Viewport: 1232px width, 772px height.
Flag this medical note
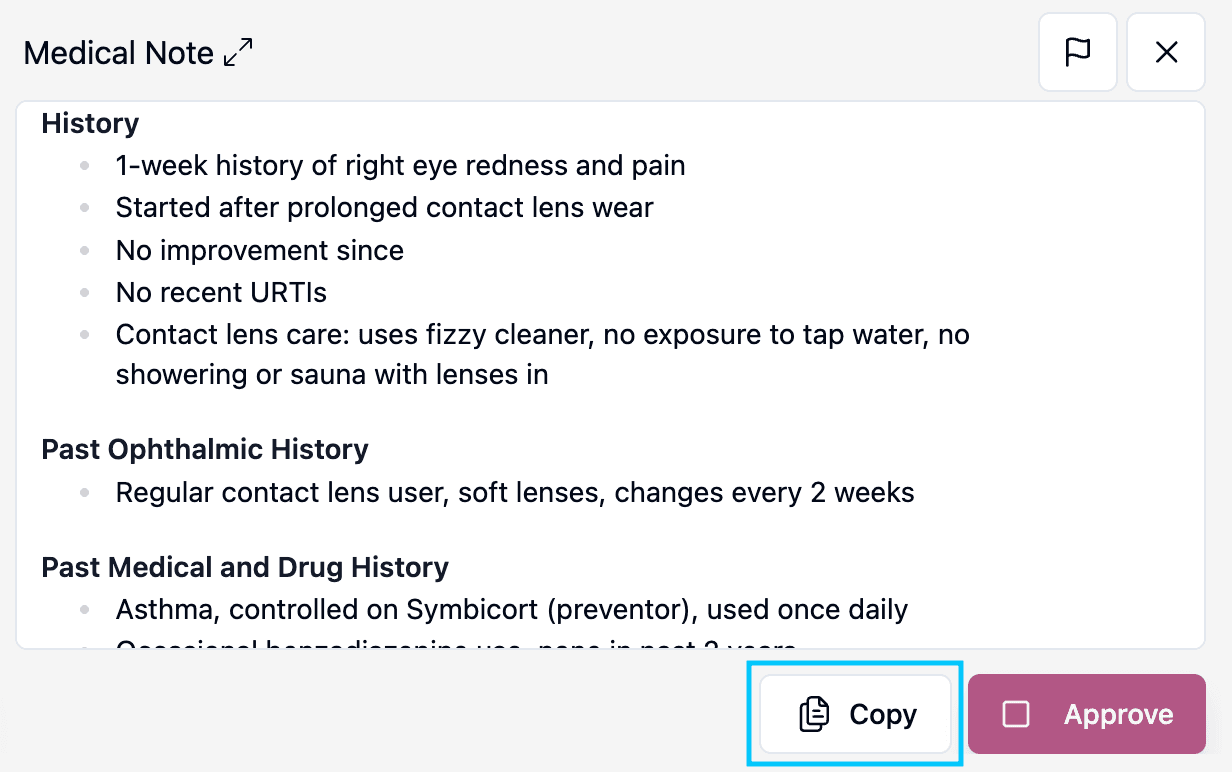tap(1078, 52)
